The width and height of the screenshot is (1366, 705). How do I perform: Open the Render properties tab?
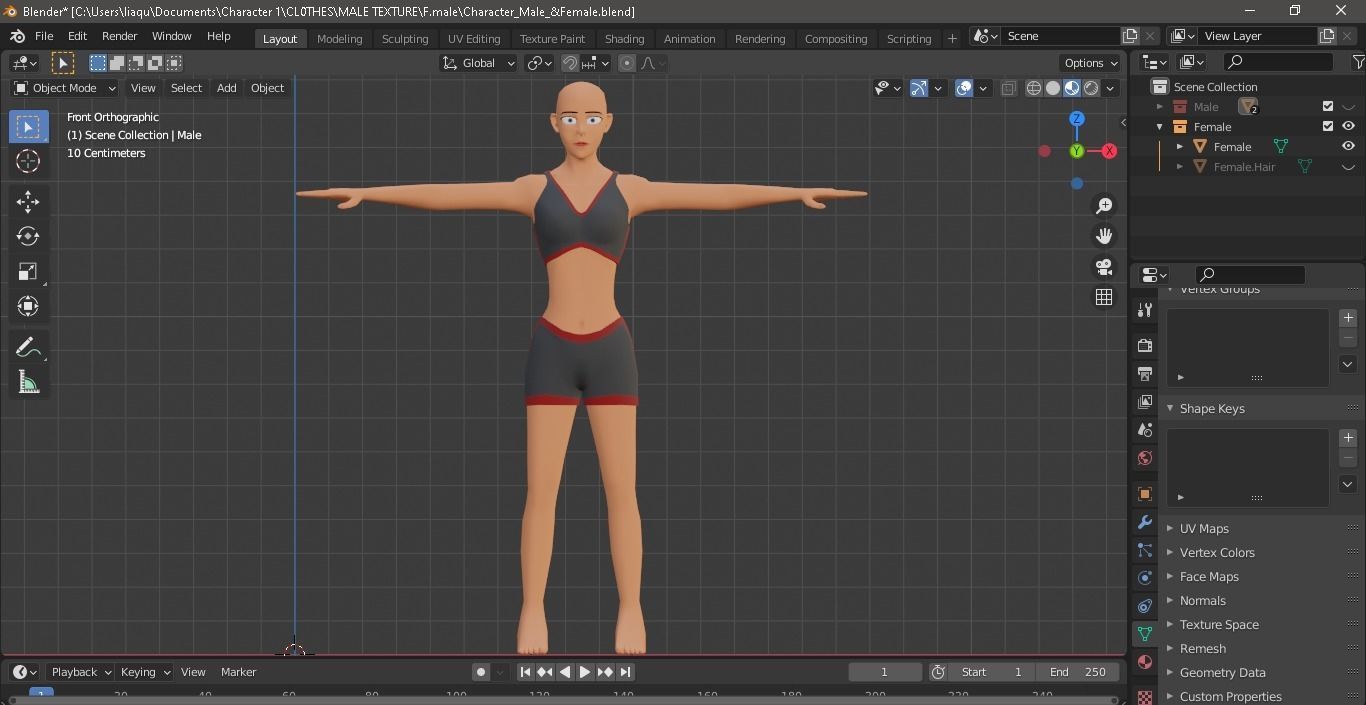(1145, 346)
